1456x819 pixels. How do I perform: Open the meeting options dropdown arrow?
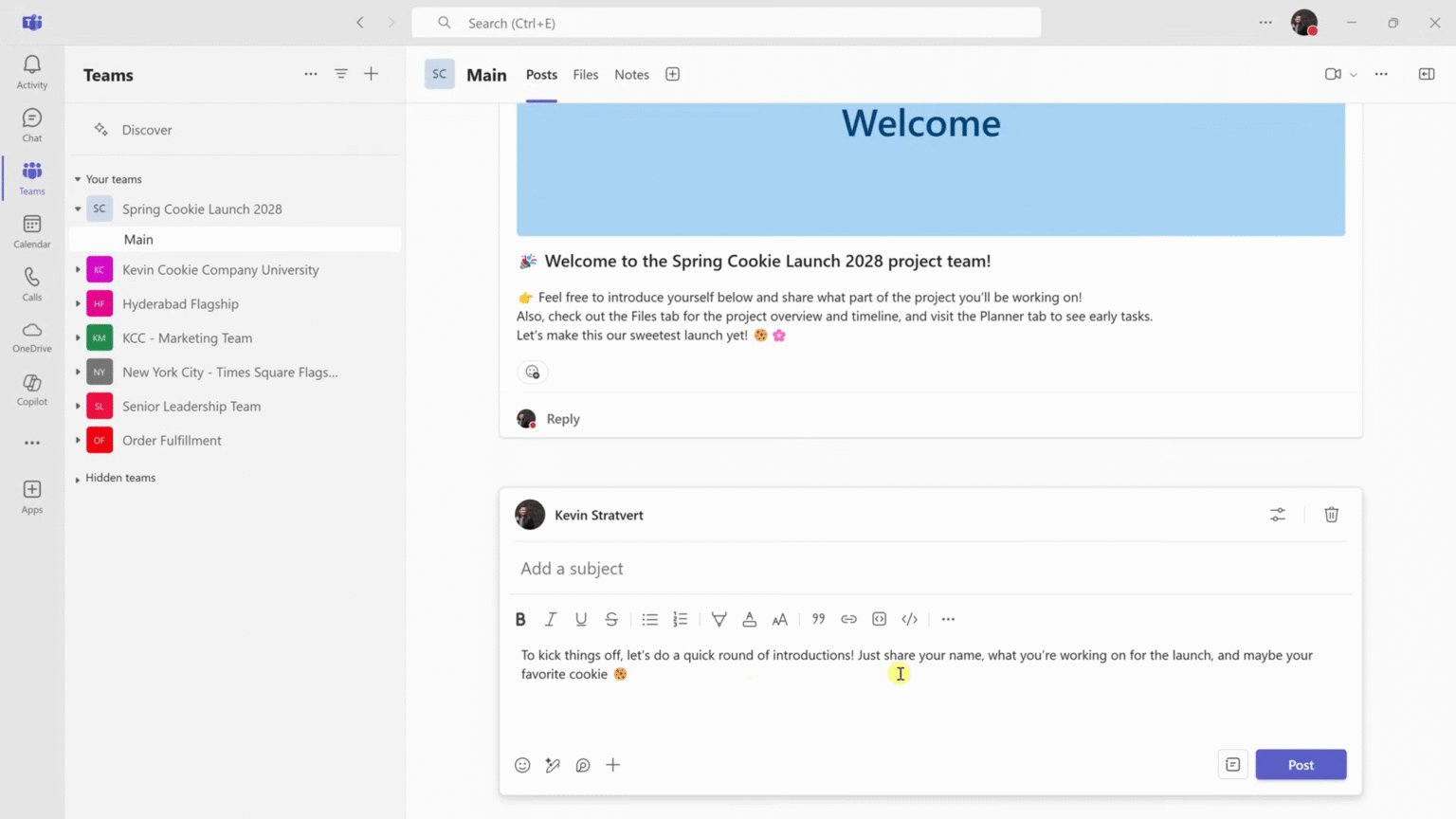click(1354, 75)
